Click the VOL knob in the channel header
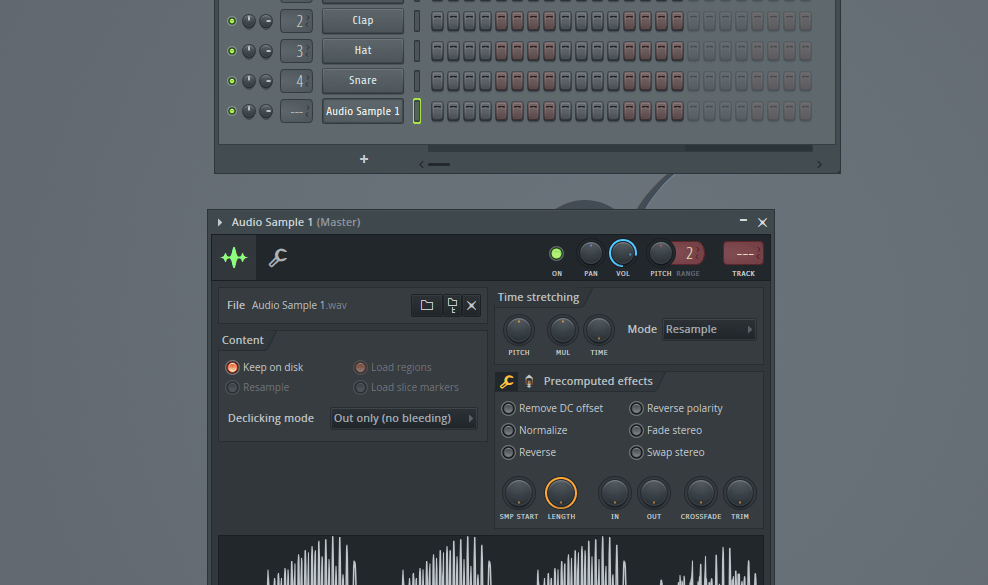Screen dimensions: 988x585 [623, 255]
